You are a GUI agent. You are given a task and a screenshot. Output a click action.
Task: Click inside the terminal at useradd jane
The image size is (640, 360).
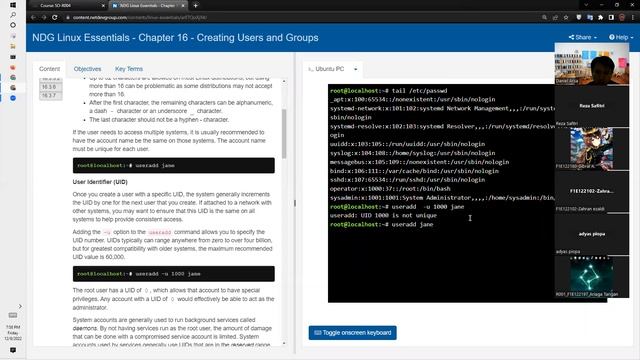[x=412, y=224]
